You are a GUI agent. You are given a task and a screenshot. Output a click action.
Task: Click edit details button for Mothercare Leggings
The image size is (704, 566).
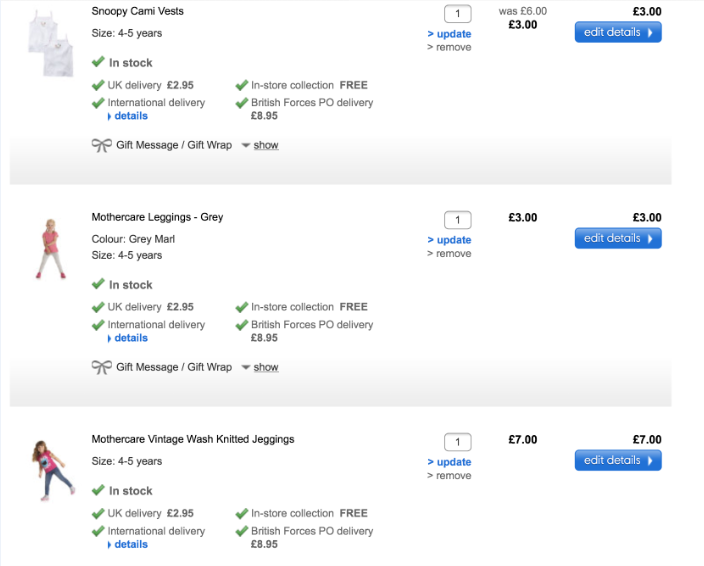pos(617,238)
